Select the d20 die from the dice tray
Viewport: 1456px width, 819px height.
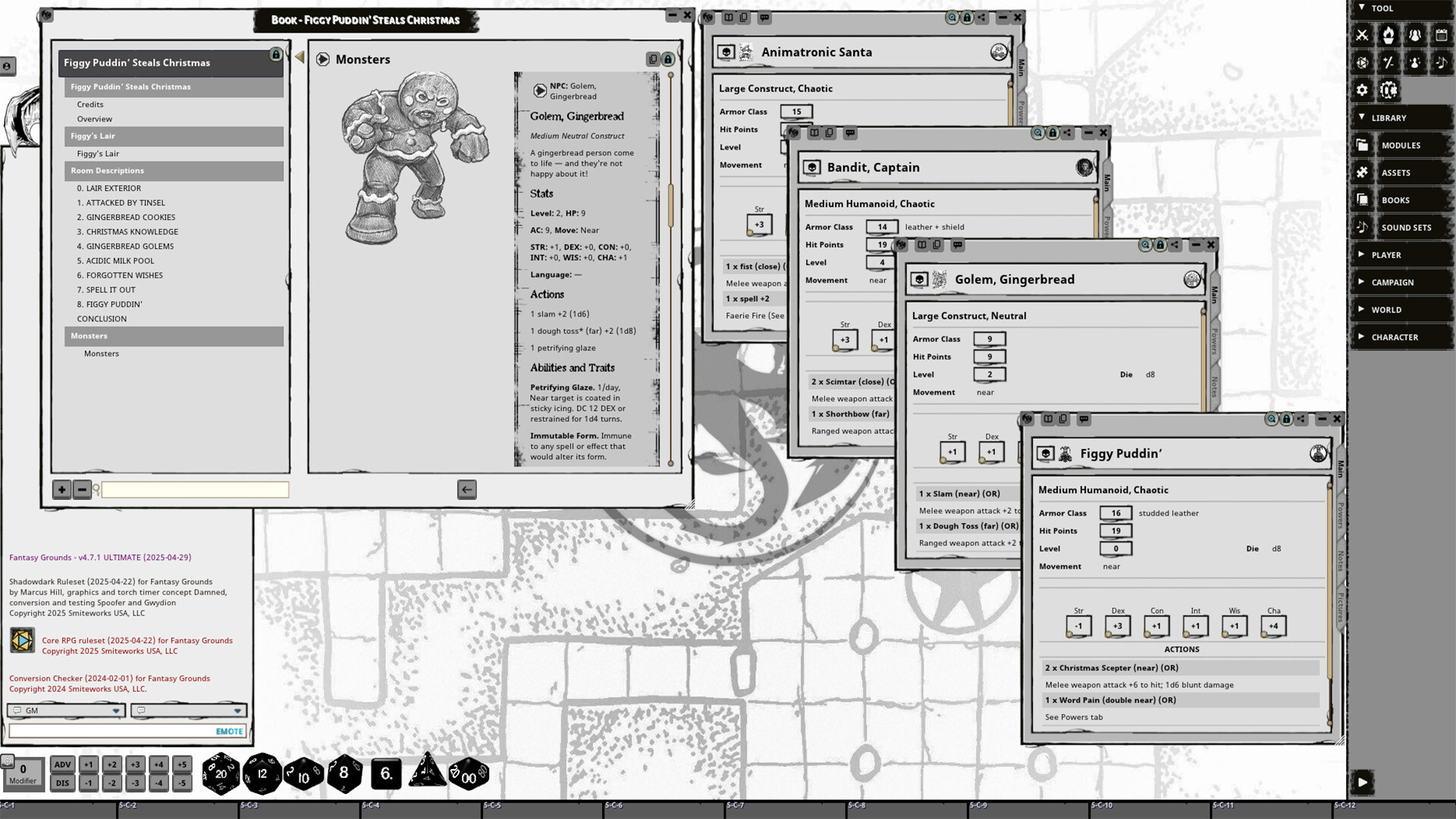pyautogui.click(x=220, y=773)
